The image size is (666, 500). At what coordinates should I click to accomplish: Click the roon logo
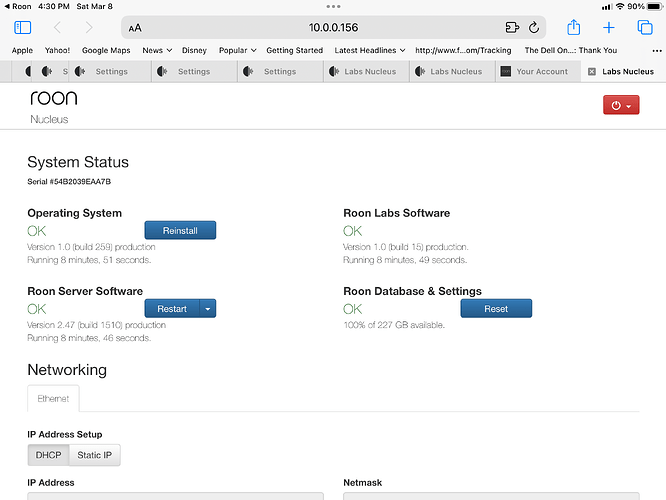pyautogui.click(x=54, y=98)
